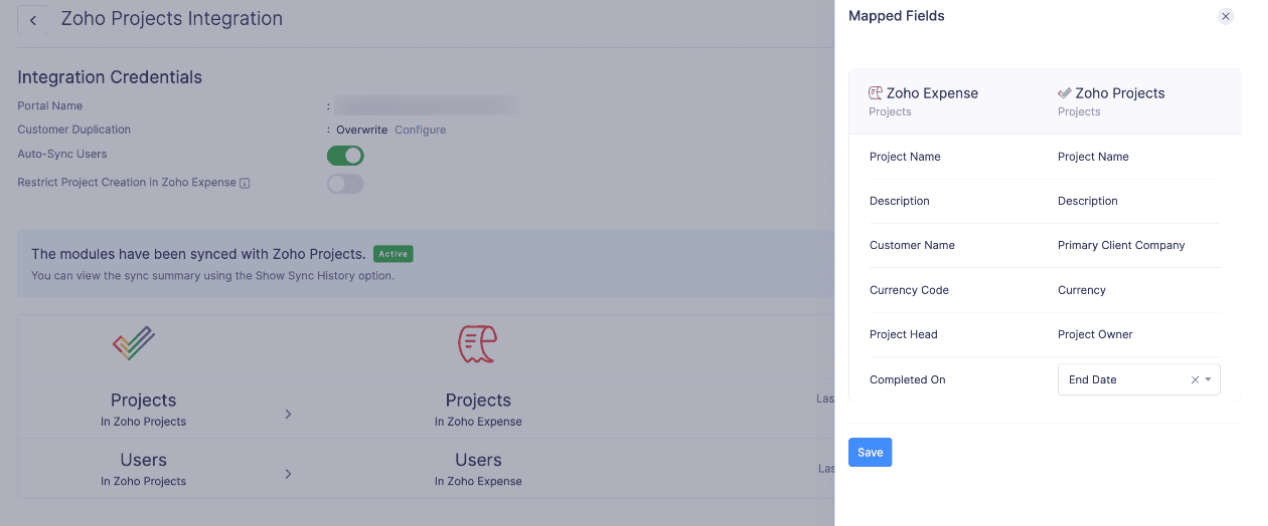Select Projects In Zoho Projects module
The height and width of the screenshot is (526, 1268).
coord(143,408)
